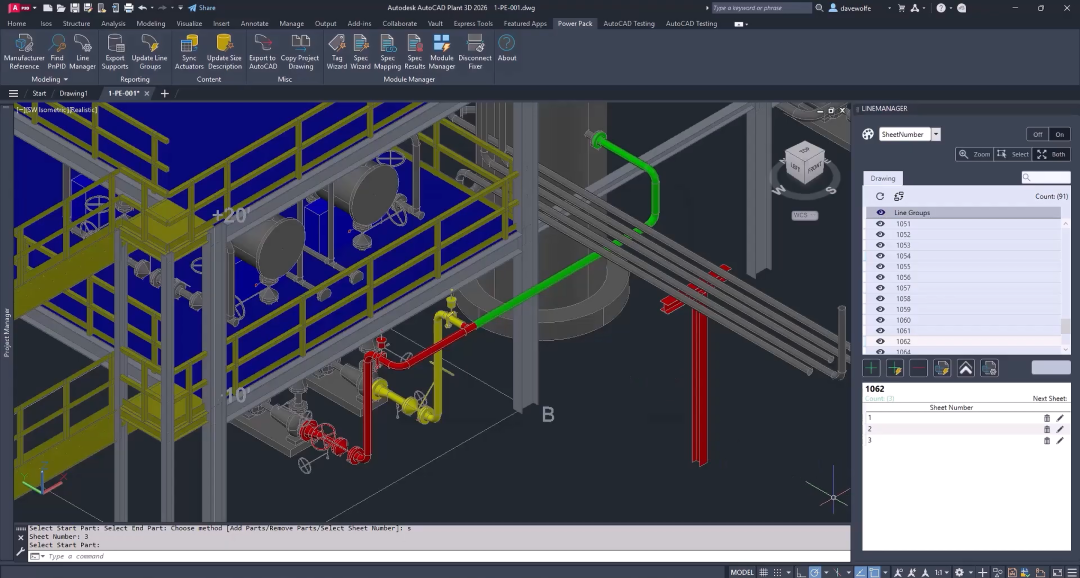Switch to the Annotate ribbon tab

[x=254, y=23]
